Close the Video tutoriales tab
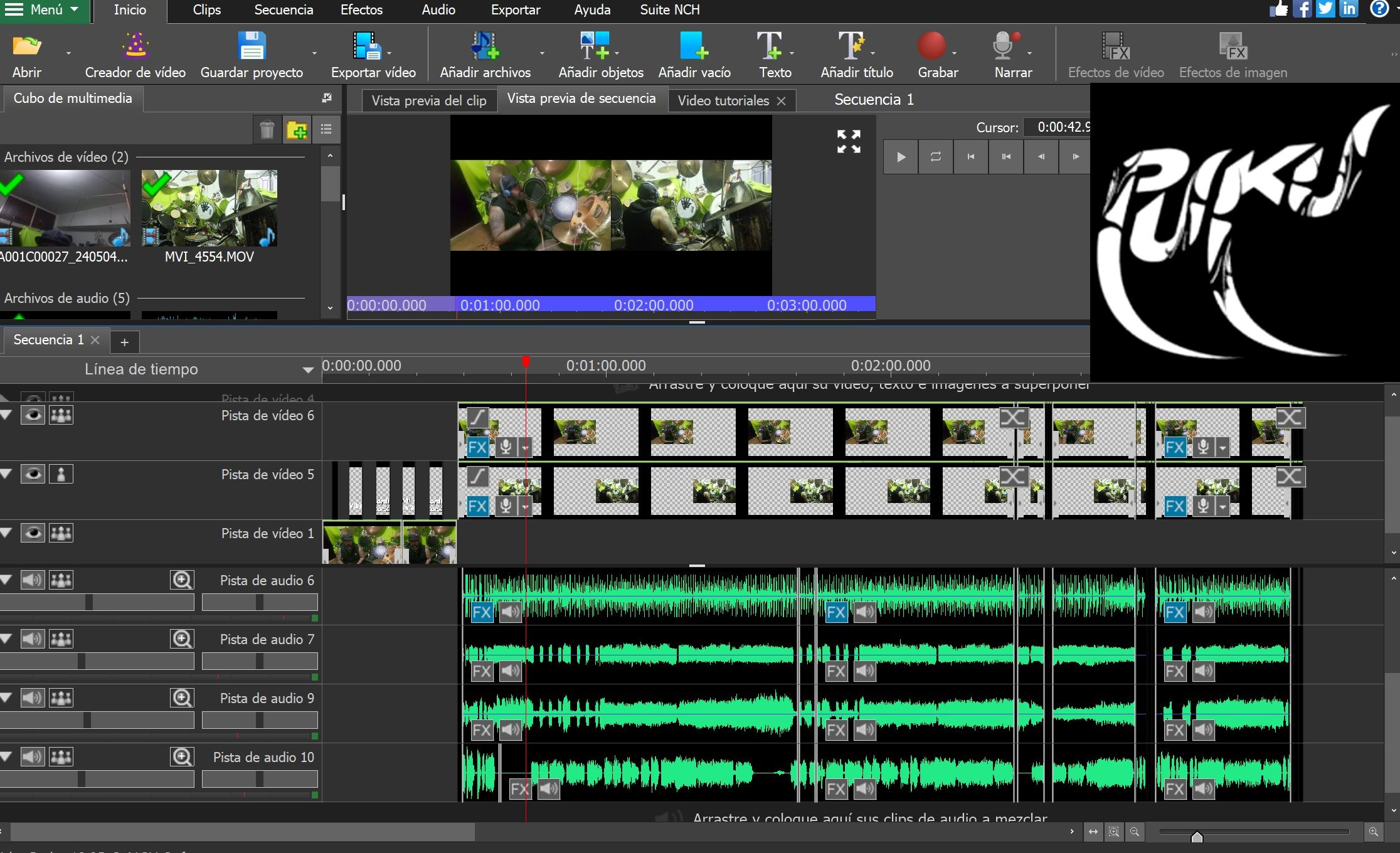 781,101
